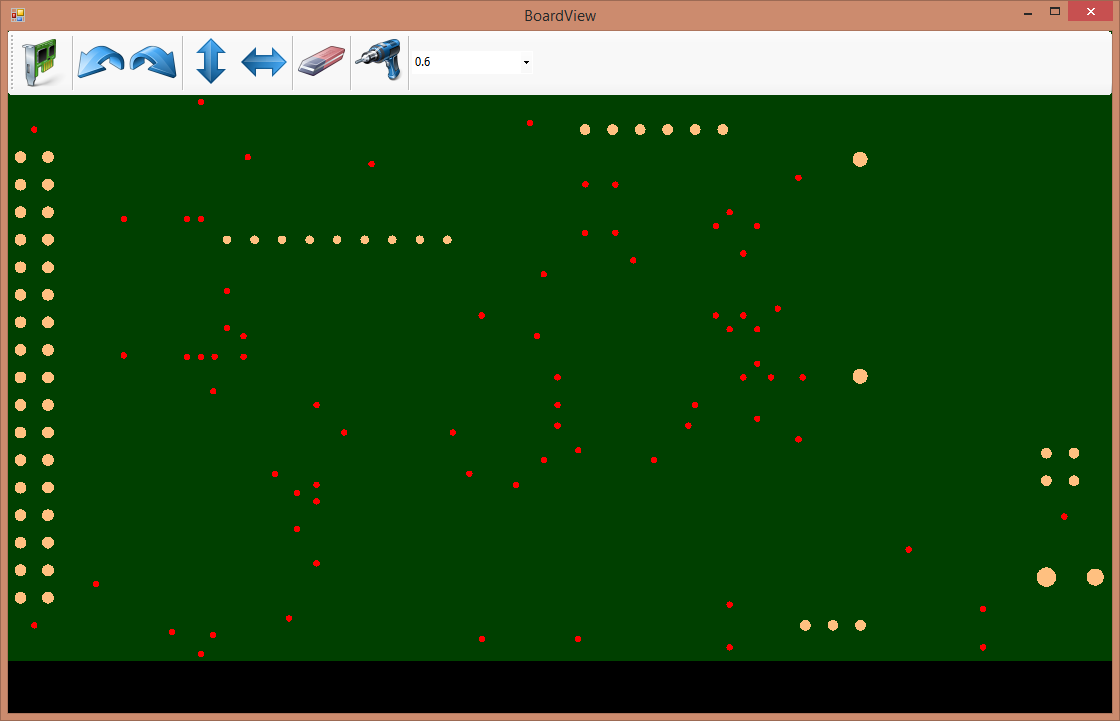
Task: Click the rightmost pad in the bottom three-pad row
Action: point(860,625)
